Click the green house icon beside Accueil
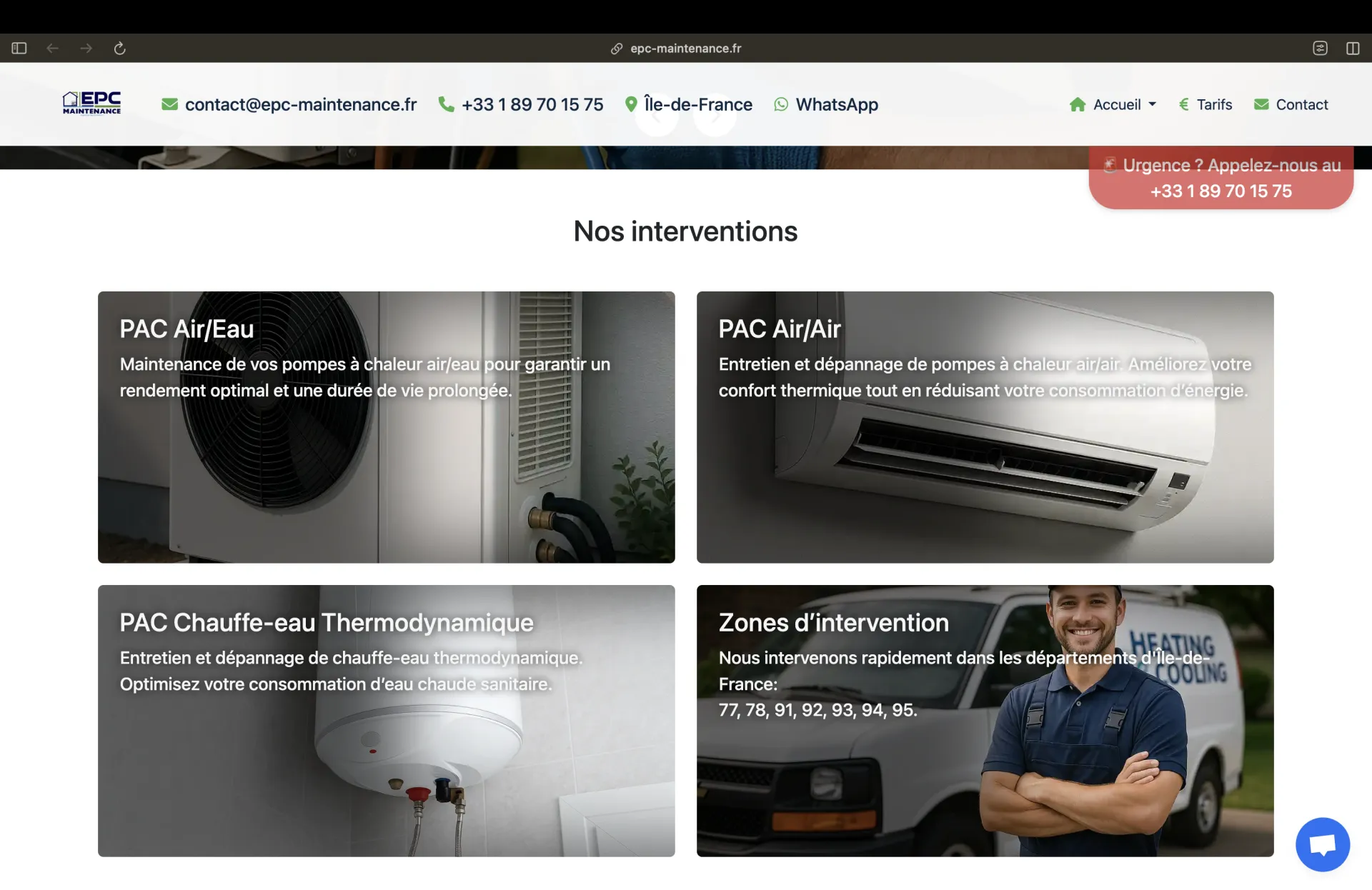1372x890 pixels. tap(1078, 104)
